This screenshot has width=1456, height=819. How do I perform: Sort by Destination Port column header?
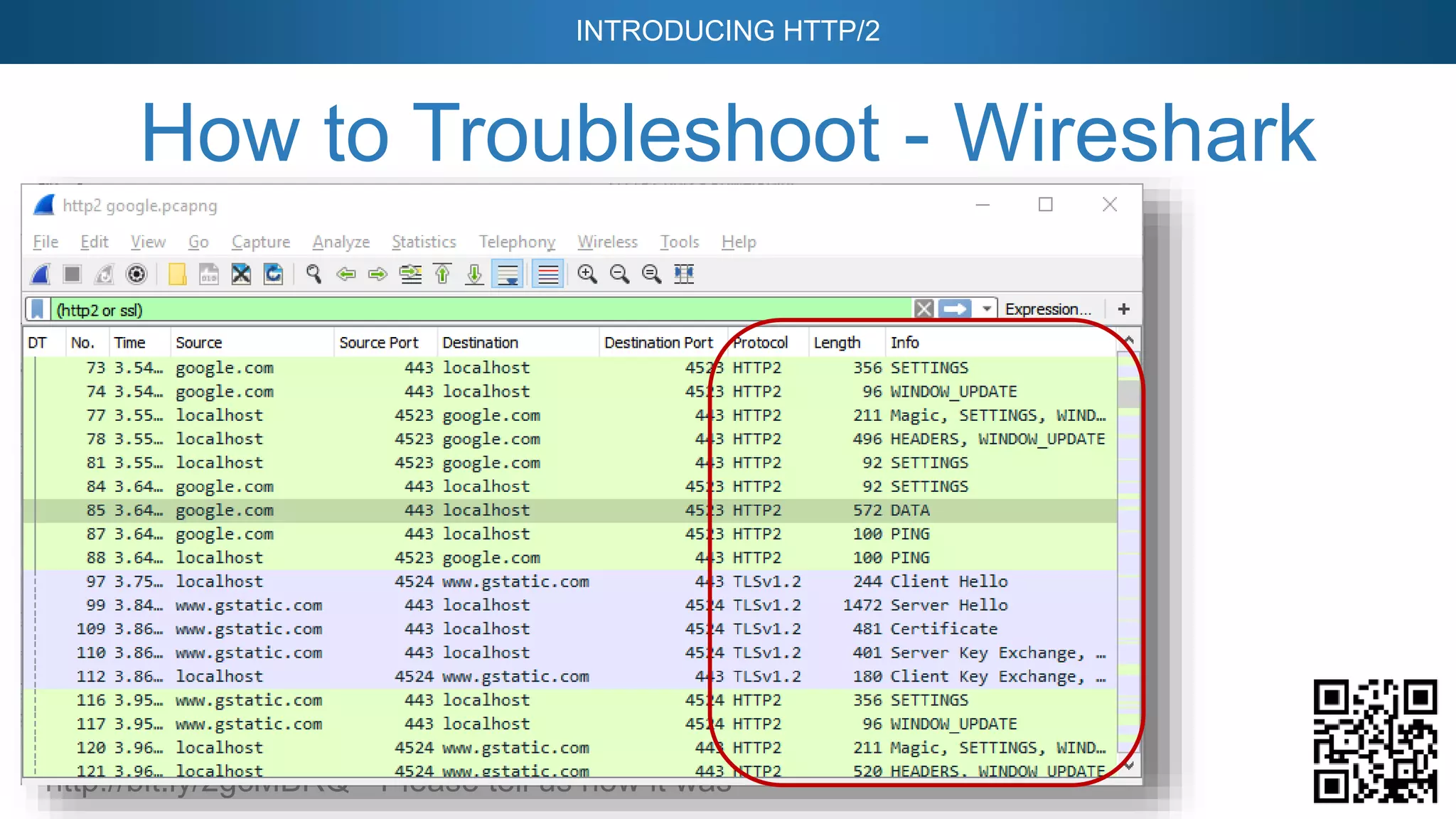(x=663, y=343)
